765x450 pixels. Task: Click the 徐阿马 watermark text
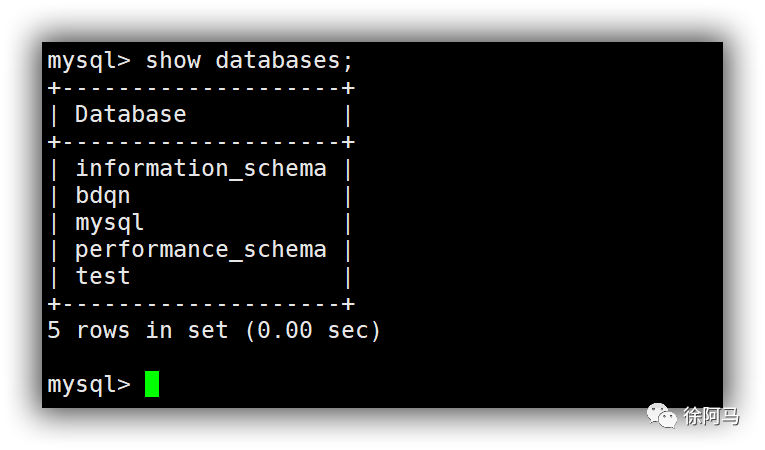pos(711,416)
